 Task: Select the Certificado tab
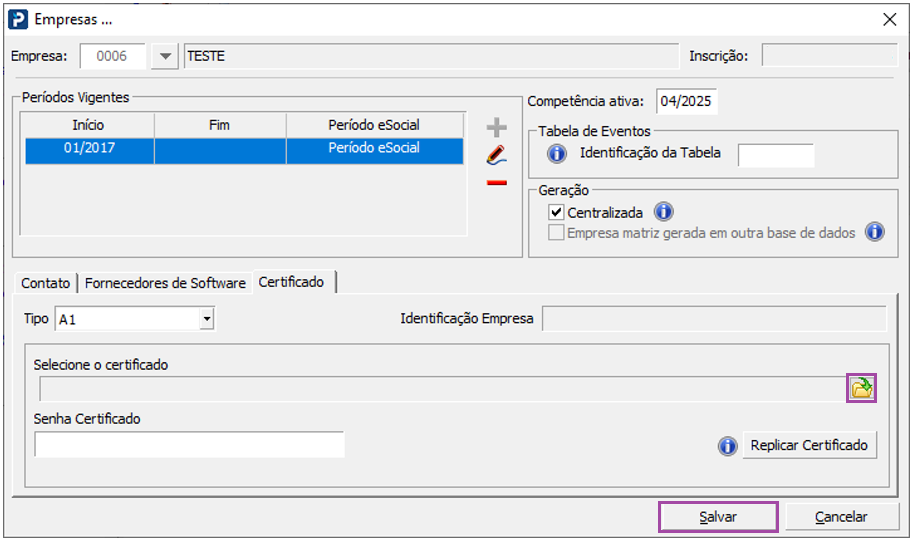pyautogui.click(x=291, y=282)
